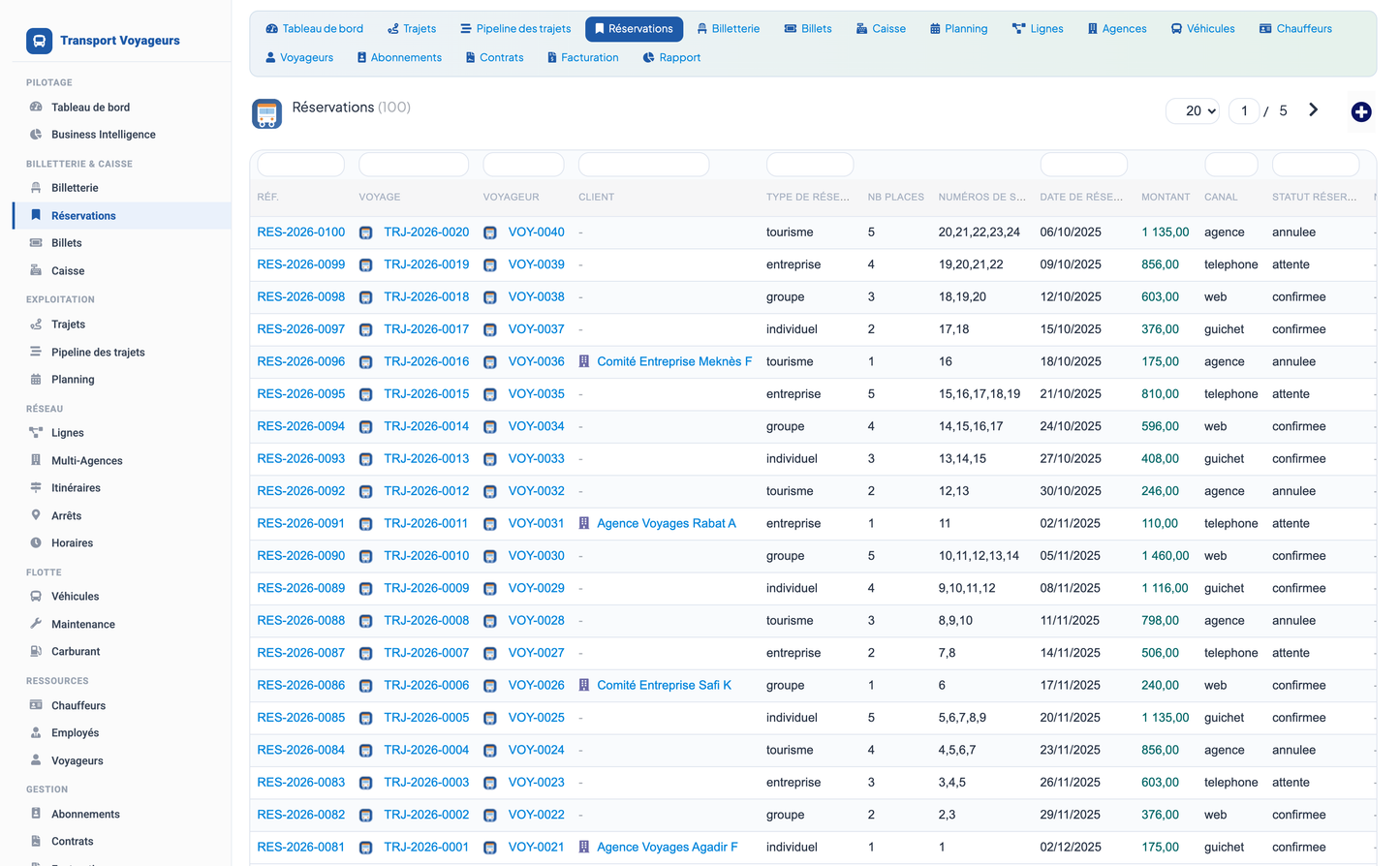
Task: Click the Transport Voyageurs bus logo icon
Action: [39, 41]
